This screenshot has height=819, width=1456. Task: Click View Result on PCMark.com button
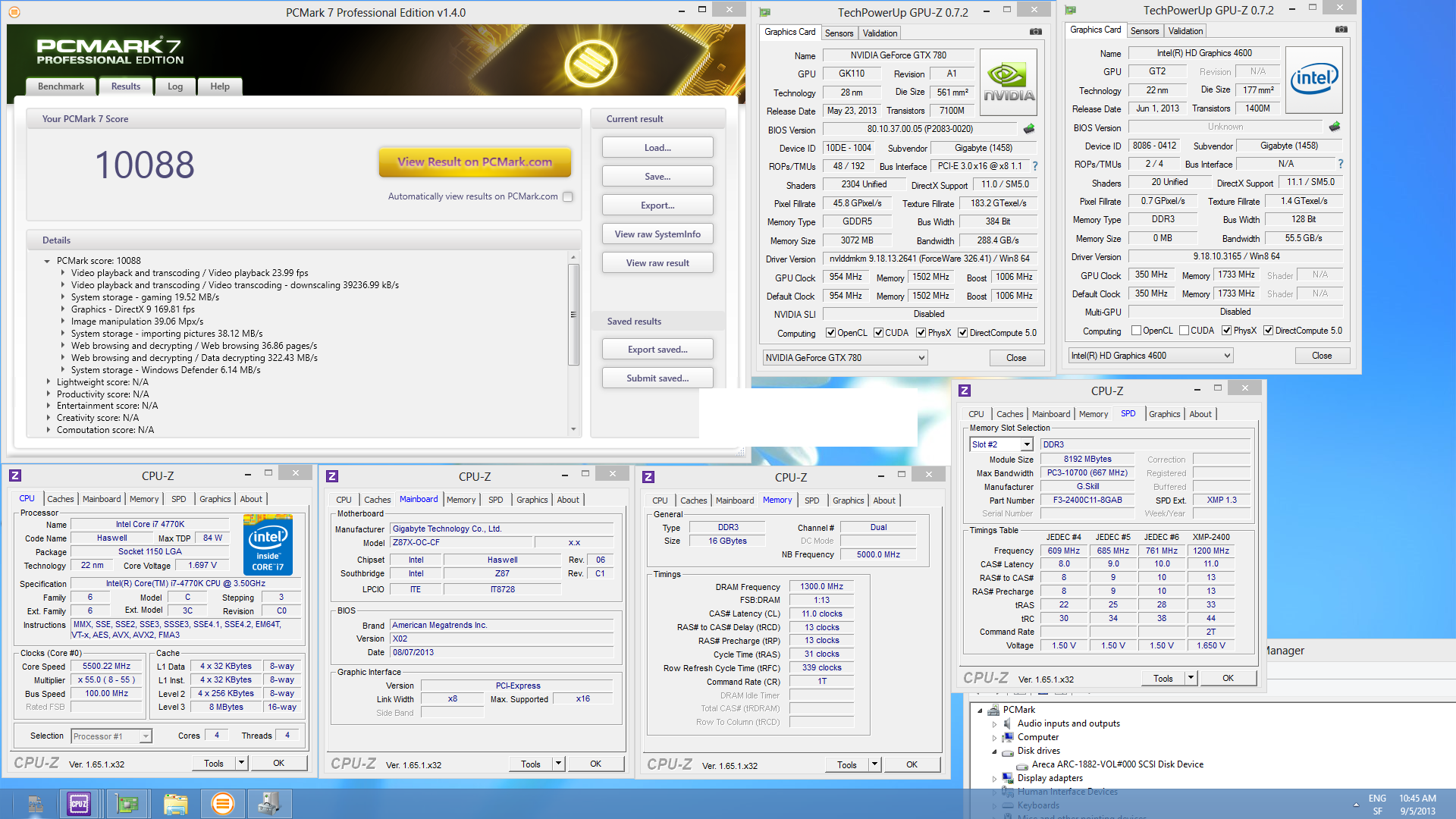(475, 162)
